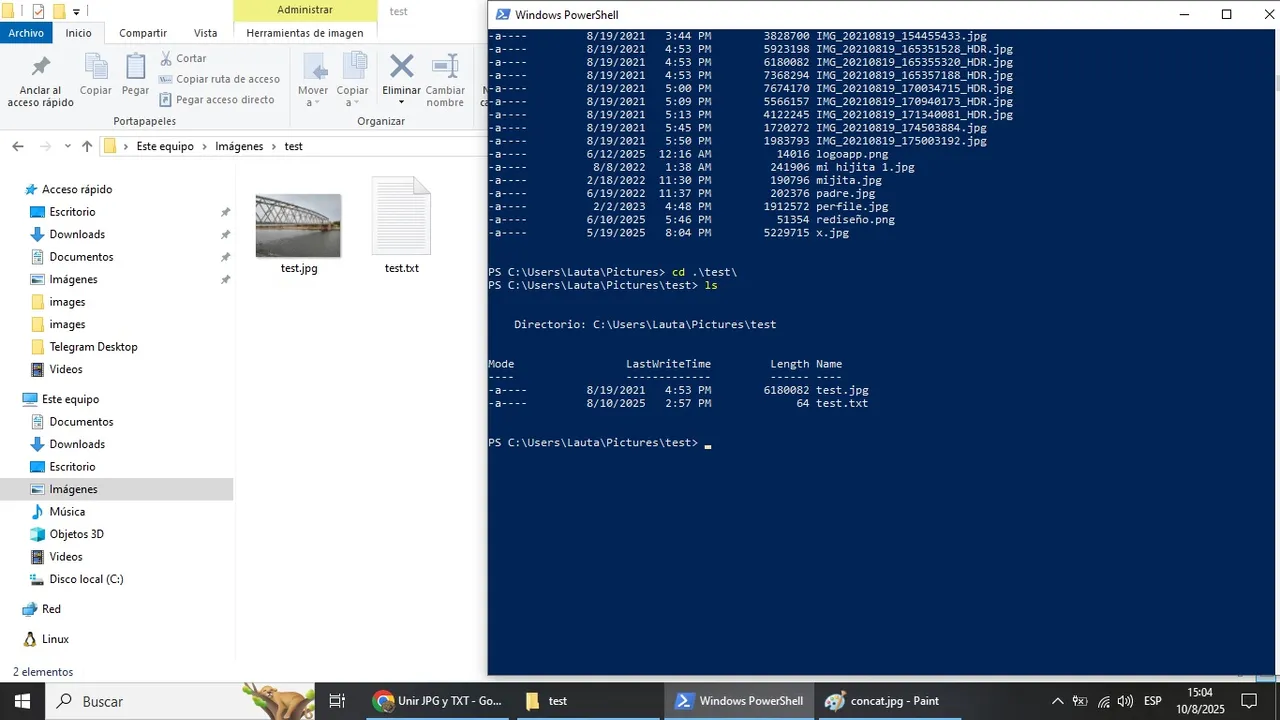Click logoapp.png in PowerShell output

(852, 154)
